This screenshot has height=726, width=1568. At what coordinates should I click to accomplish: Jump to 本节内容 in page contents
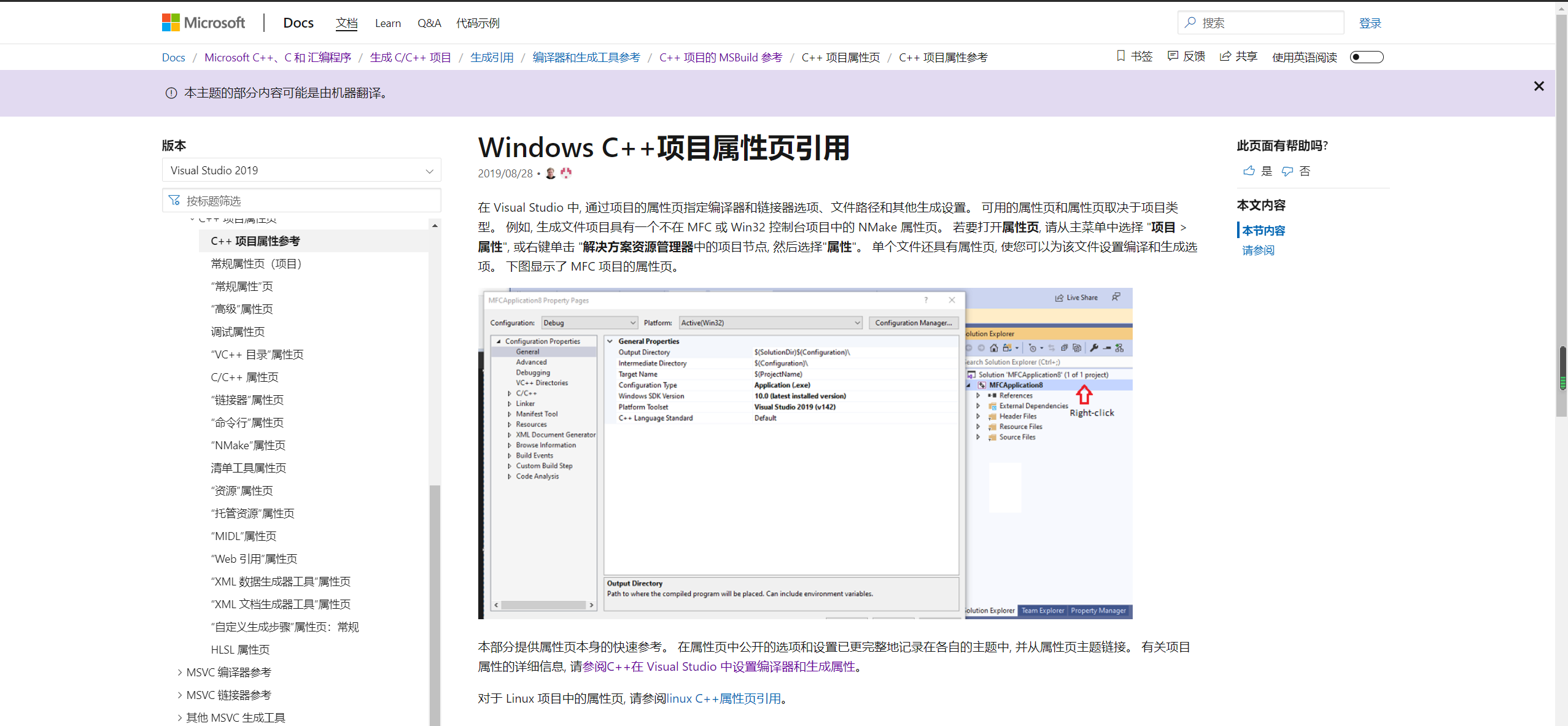1263,230
